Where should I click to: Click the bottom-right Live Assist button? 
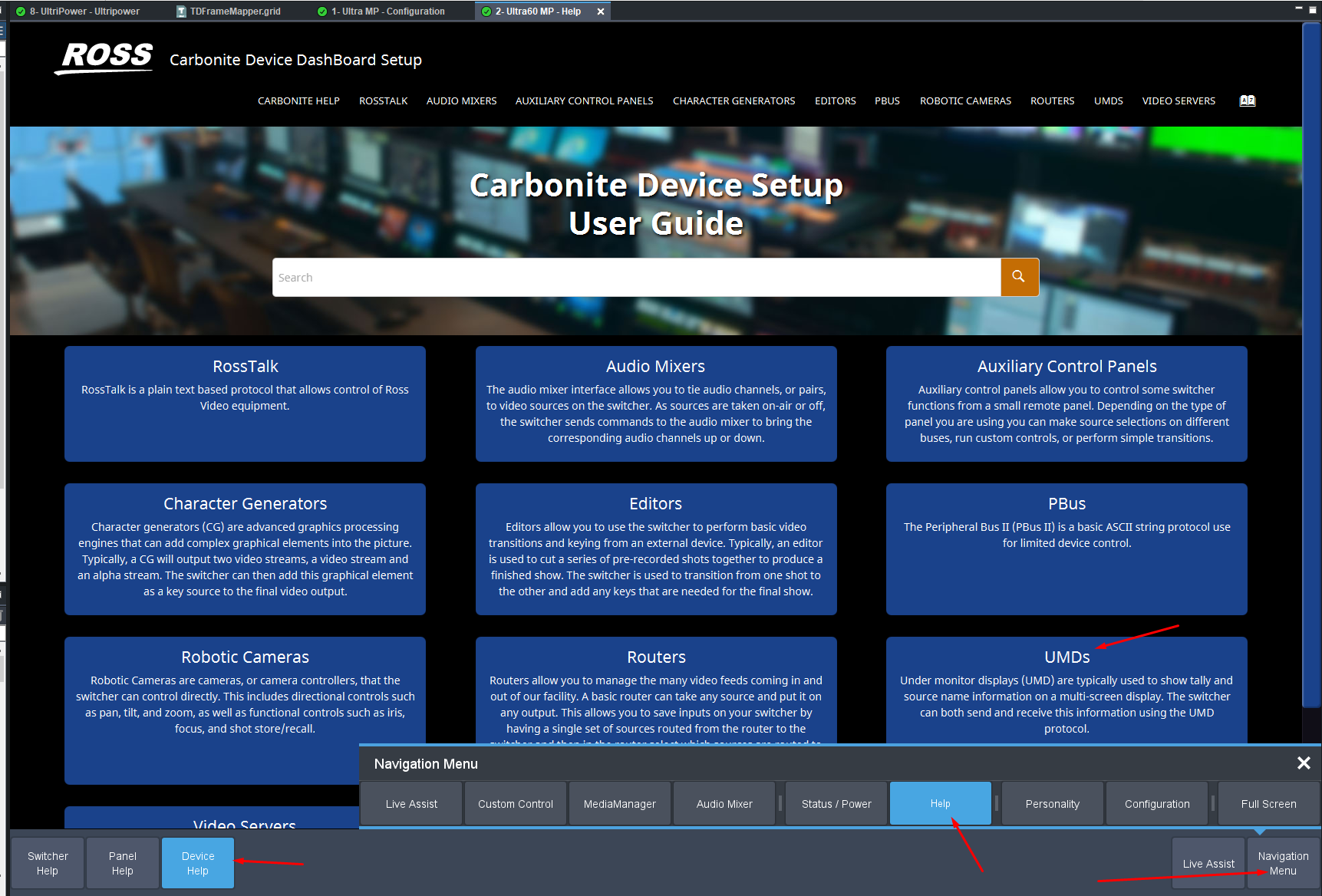(1208, 863)
